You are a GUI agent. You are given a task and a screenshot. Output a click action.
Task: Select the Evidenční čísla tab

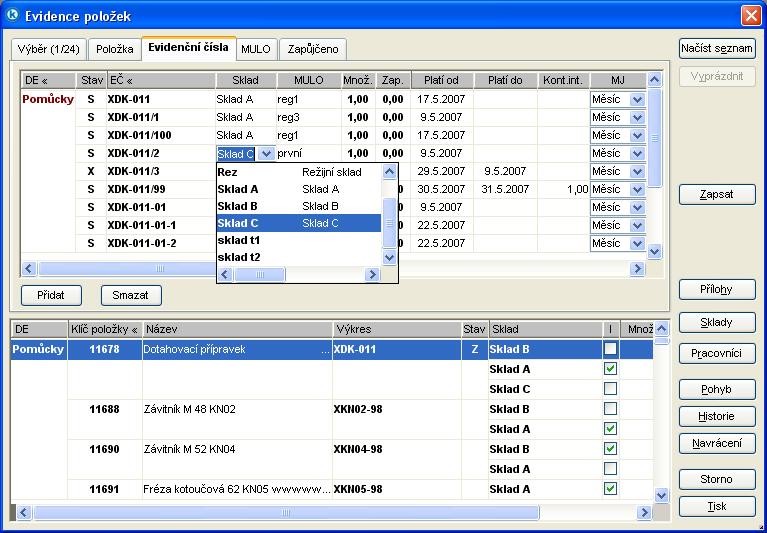click(x=188, y=48)
